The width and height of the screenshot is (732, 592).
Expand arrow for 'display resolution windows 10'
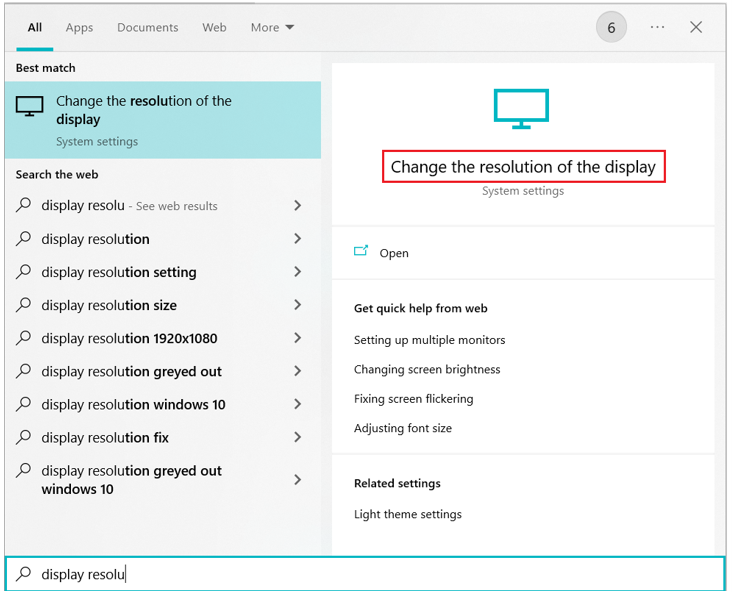pos(297,404)
